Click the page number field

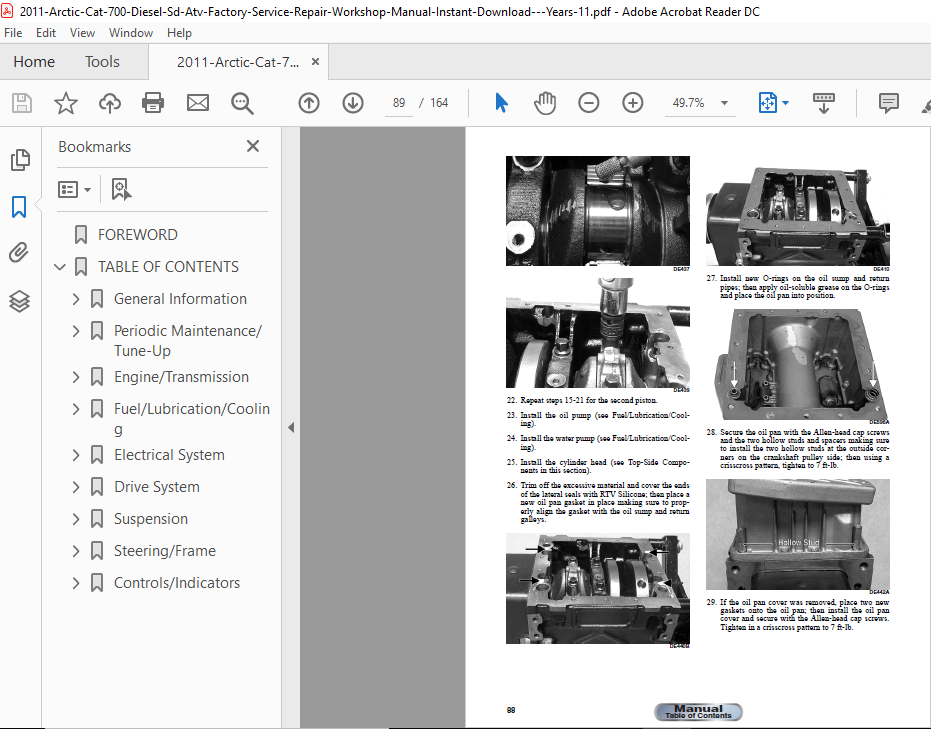click(x=399, y=103)
